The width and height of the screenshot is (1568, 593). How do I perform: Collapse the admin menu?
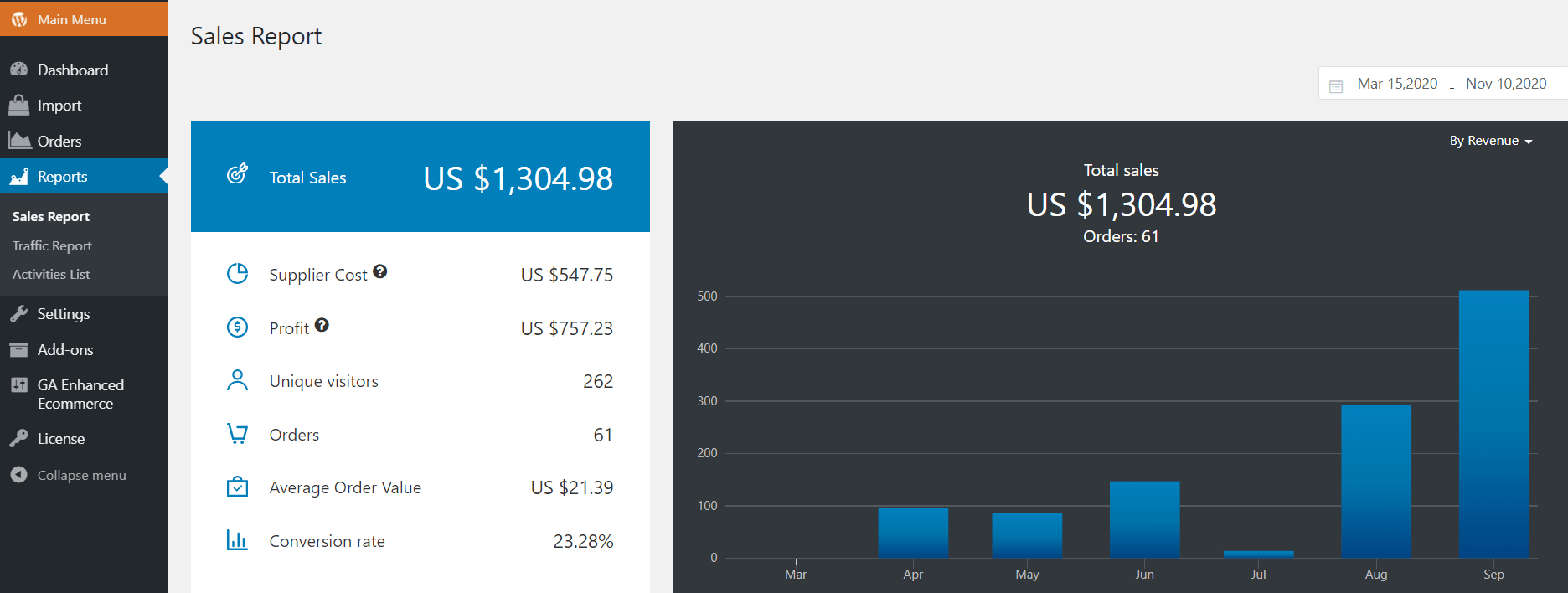[x=80, y=474]
